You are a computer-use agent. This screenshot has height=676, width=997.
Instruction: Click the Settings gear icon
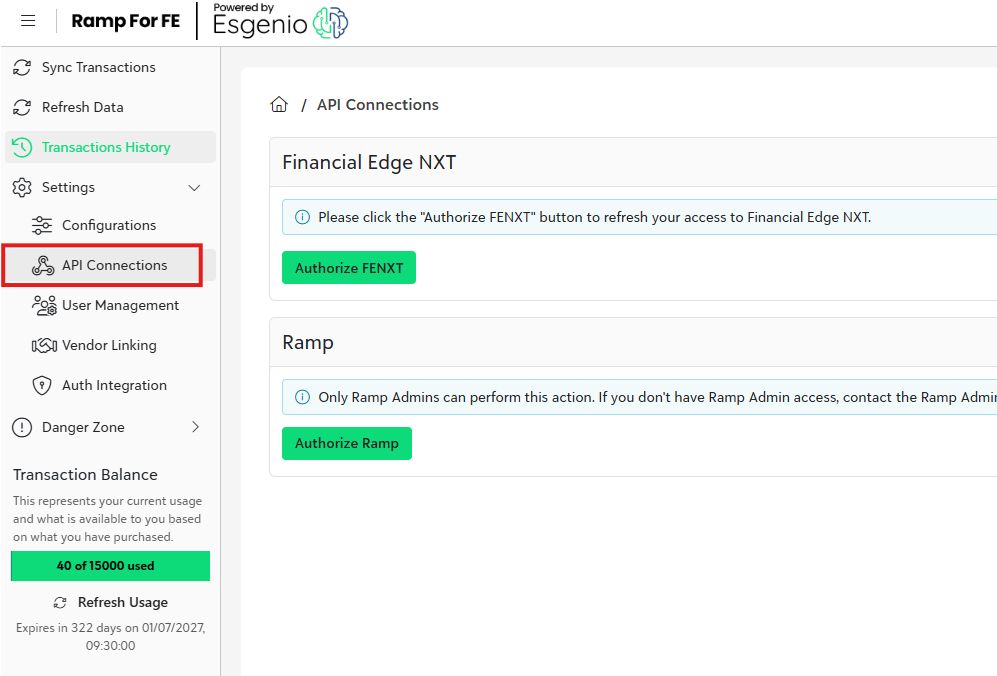click(x=22, y=188)
